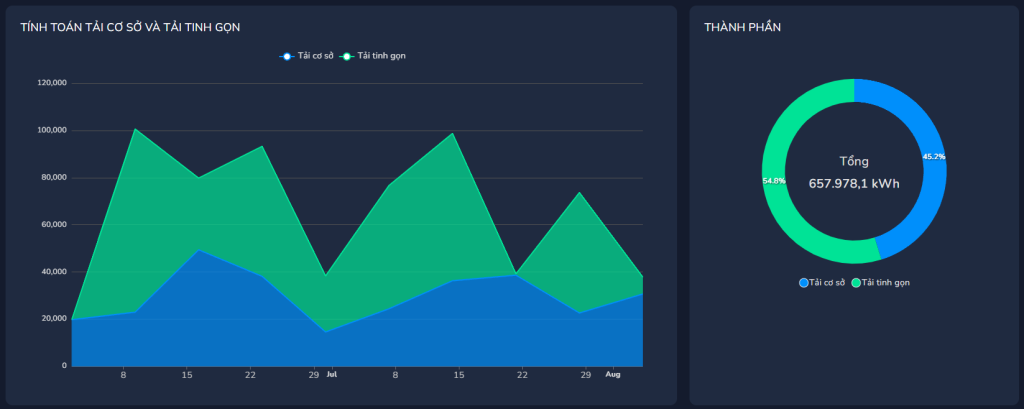Select the 45.2% blue donut segment label

[934, 157]
